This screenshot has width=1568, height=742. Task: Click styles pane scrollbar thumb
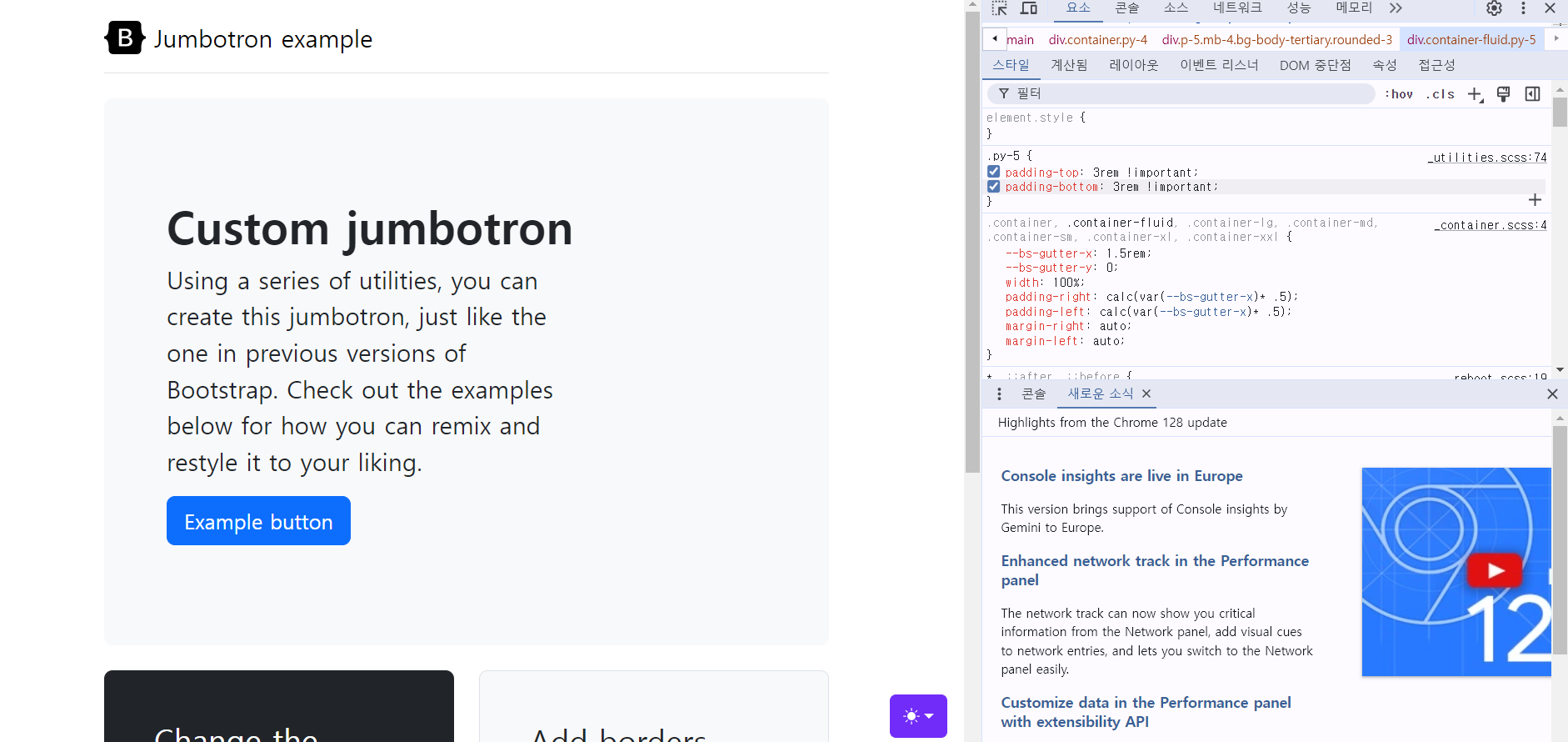(x=1560, y=113)
